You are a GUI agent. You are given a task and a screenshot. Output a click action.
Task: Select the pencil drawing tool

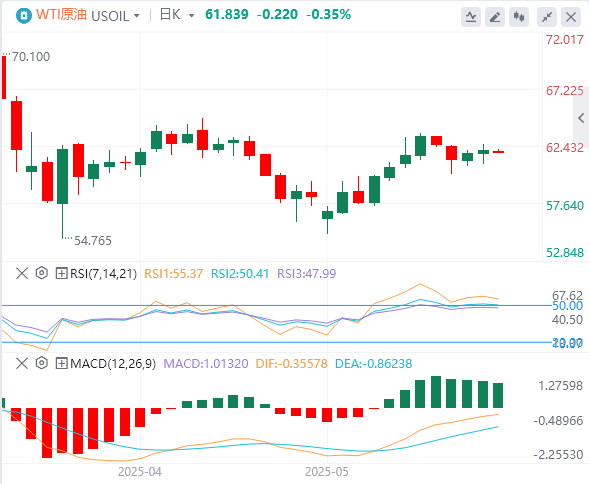click(x=495, y=17)
